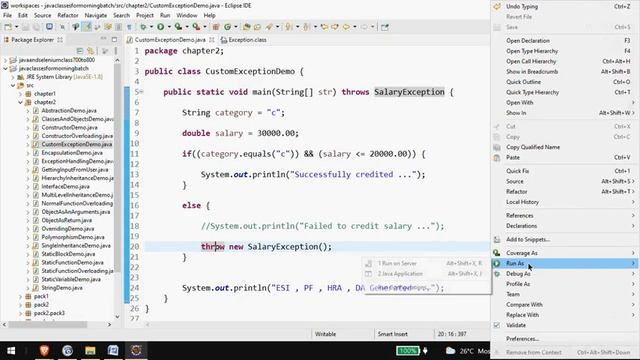This screenshot has height=360, width=640.
Task: Open the Debug toolbar dropdown arrow
Action: tap(151, 27)
